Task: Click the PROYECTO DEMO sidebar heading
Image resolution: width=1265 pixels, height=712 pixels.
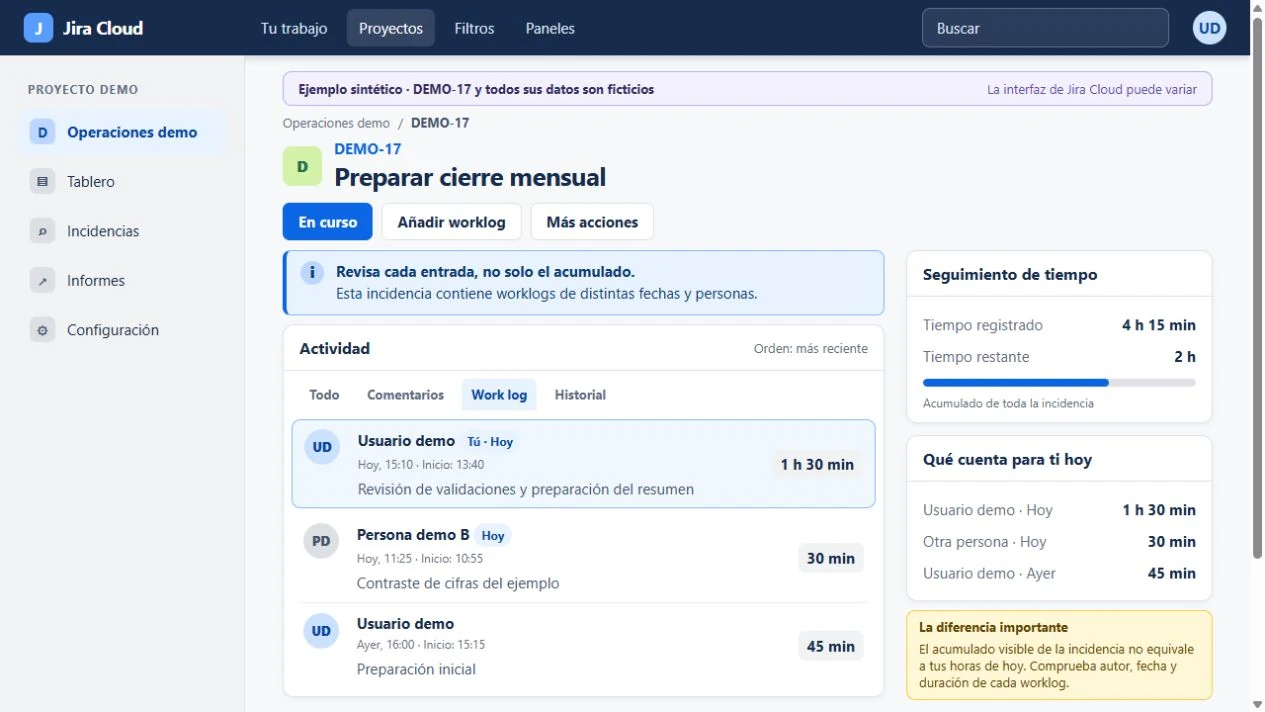Action: (x=83, y=90)
